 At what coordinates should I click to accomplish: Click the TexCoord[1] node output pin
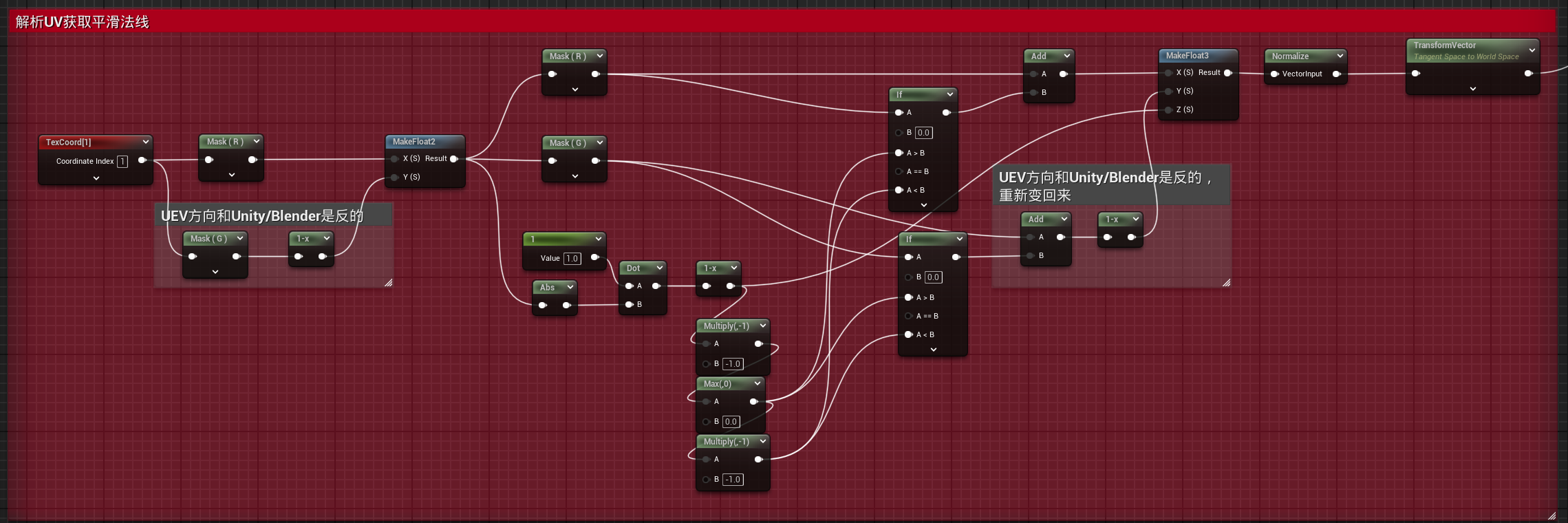coord(142,160)
